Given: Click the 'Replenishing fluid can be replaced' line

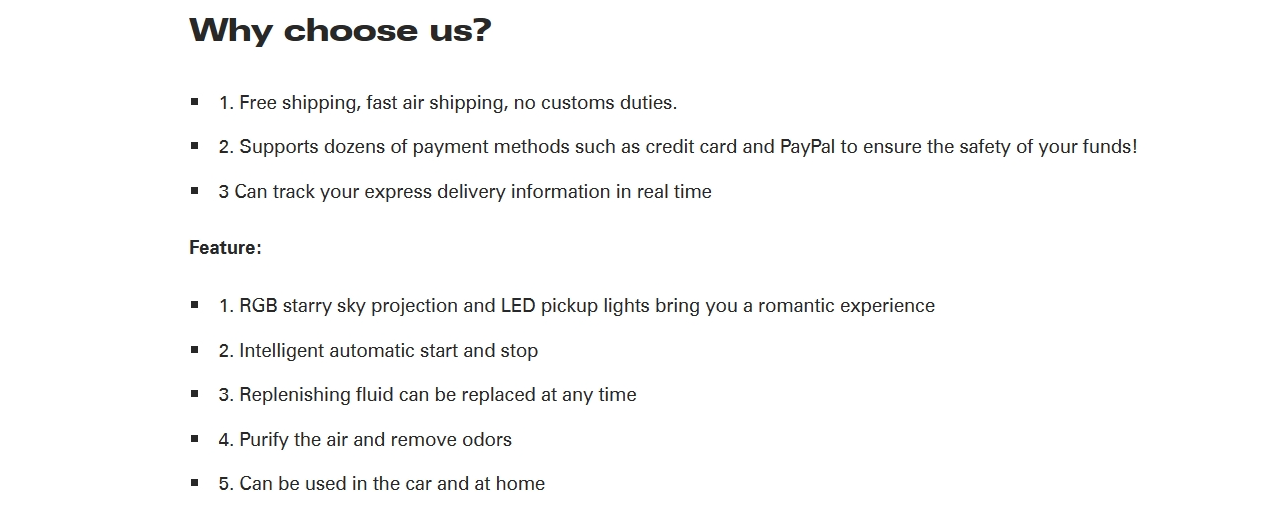Looking at the screenshot, I should tap(428, 395).
